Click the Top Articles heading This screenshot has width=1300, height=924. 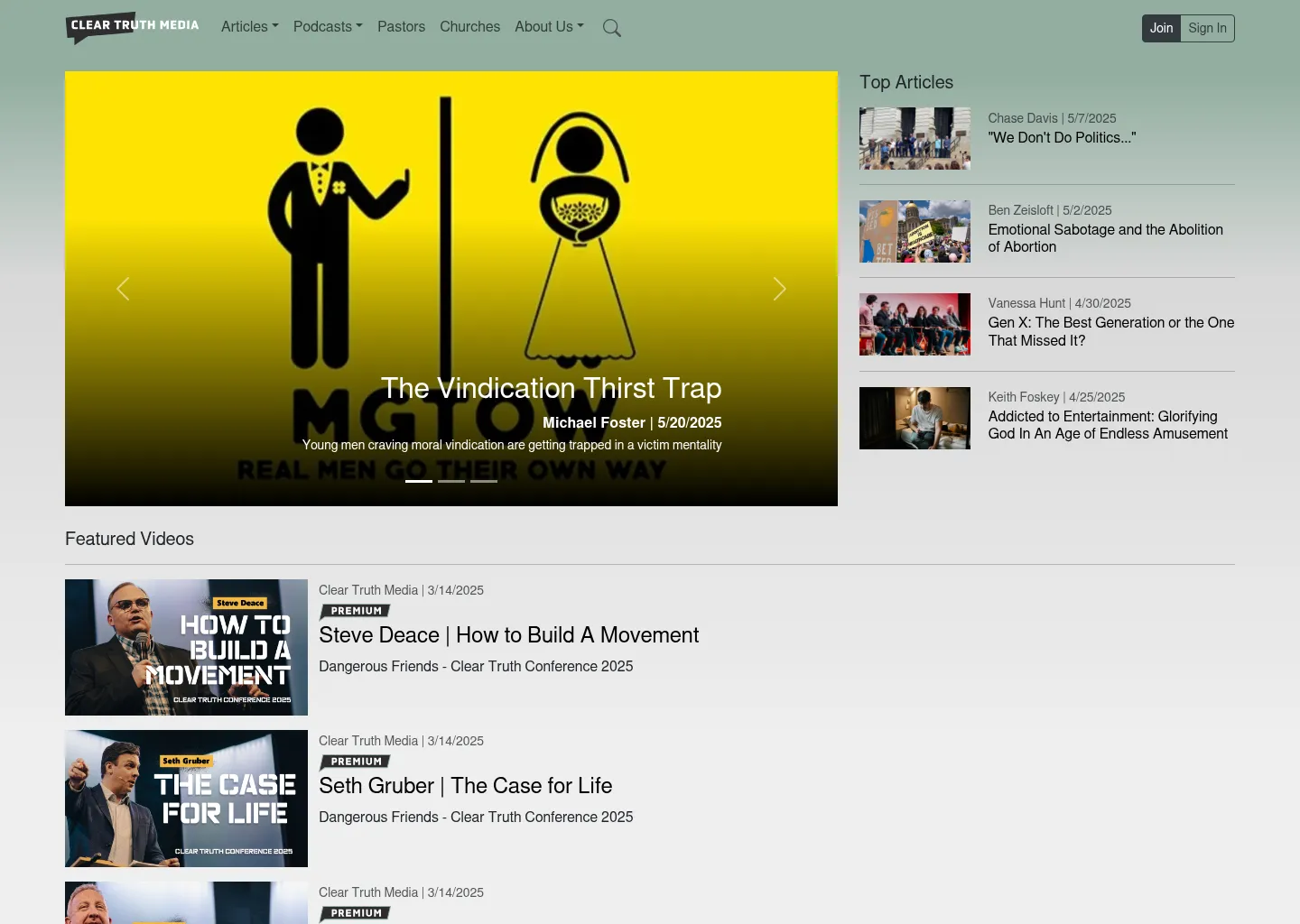click(906, 82)
